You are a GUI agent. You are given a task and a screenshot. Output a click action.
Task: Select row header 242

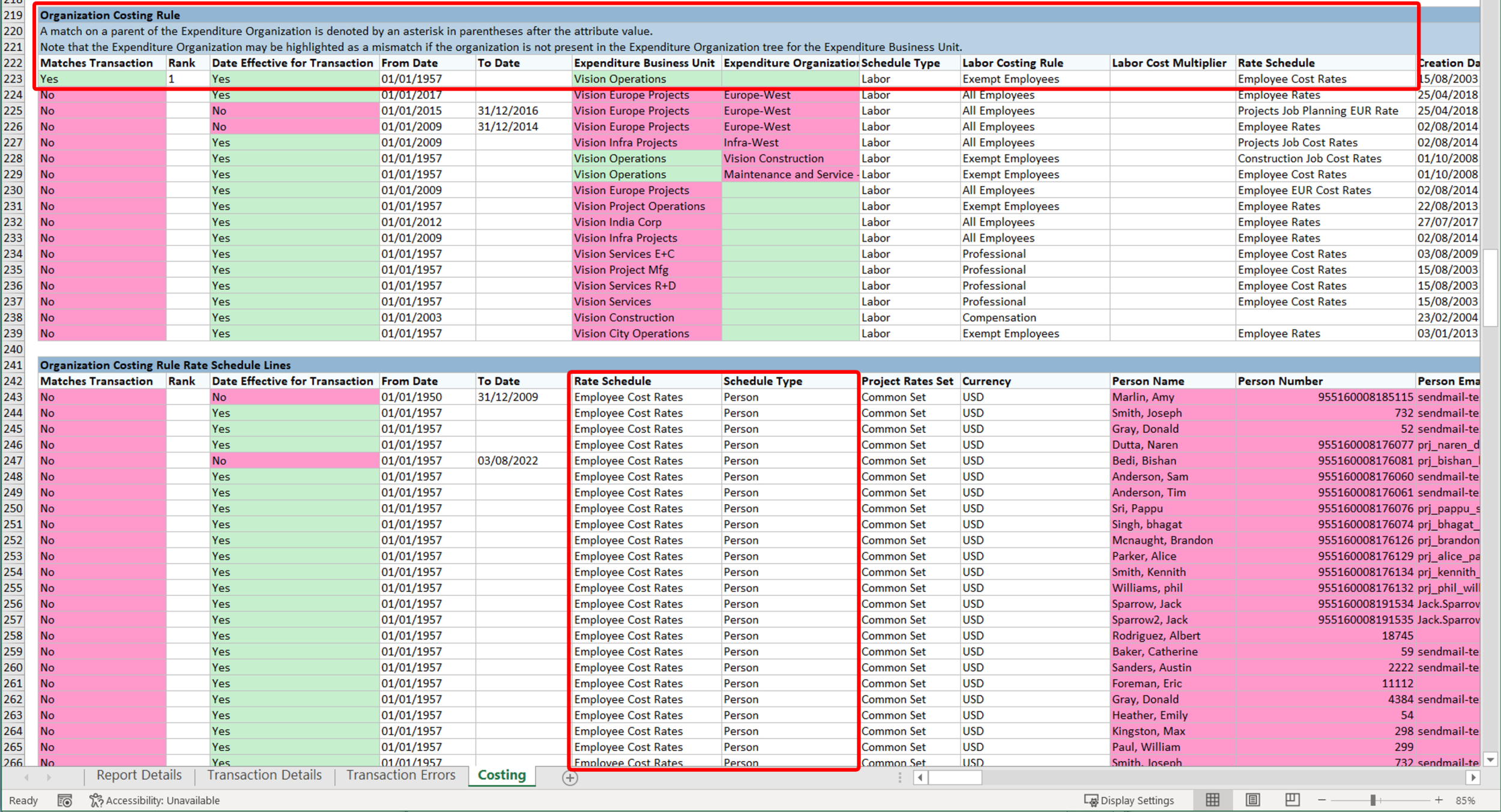pyautogui.click(x=13, y=381)
